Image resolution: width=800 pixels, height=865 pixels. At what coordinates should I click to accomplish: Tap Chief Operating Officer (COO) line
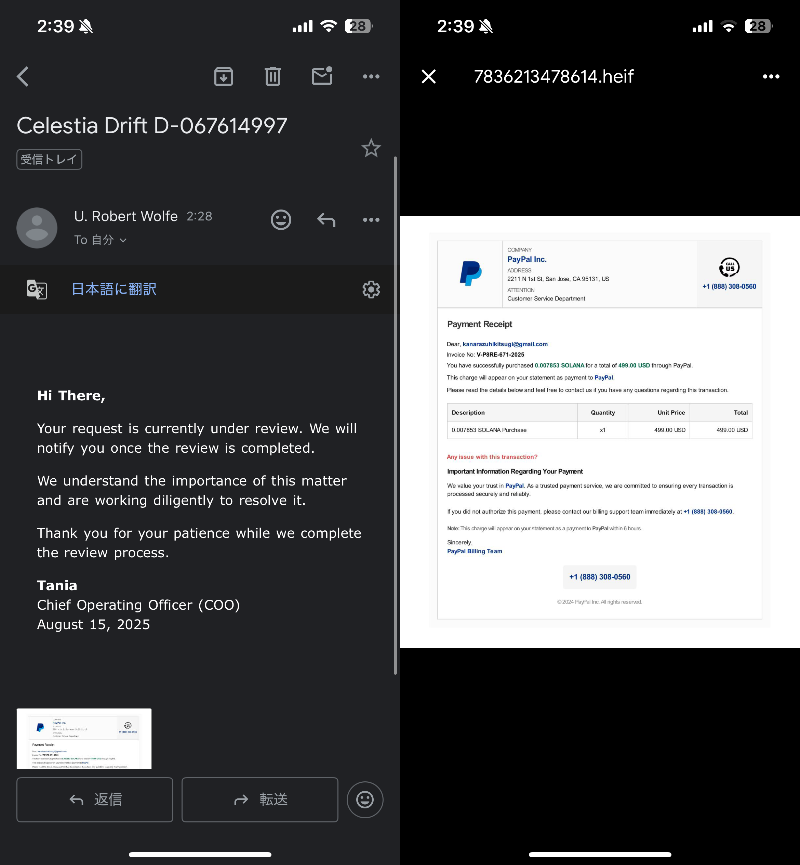[x=138, y=605]
